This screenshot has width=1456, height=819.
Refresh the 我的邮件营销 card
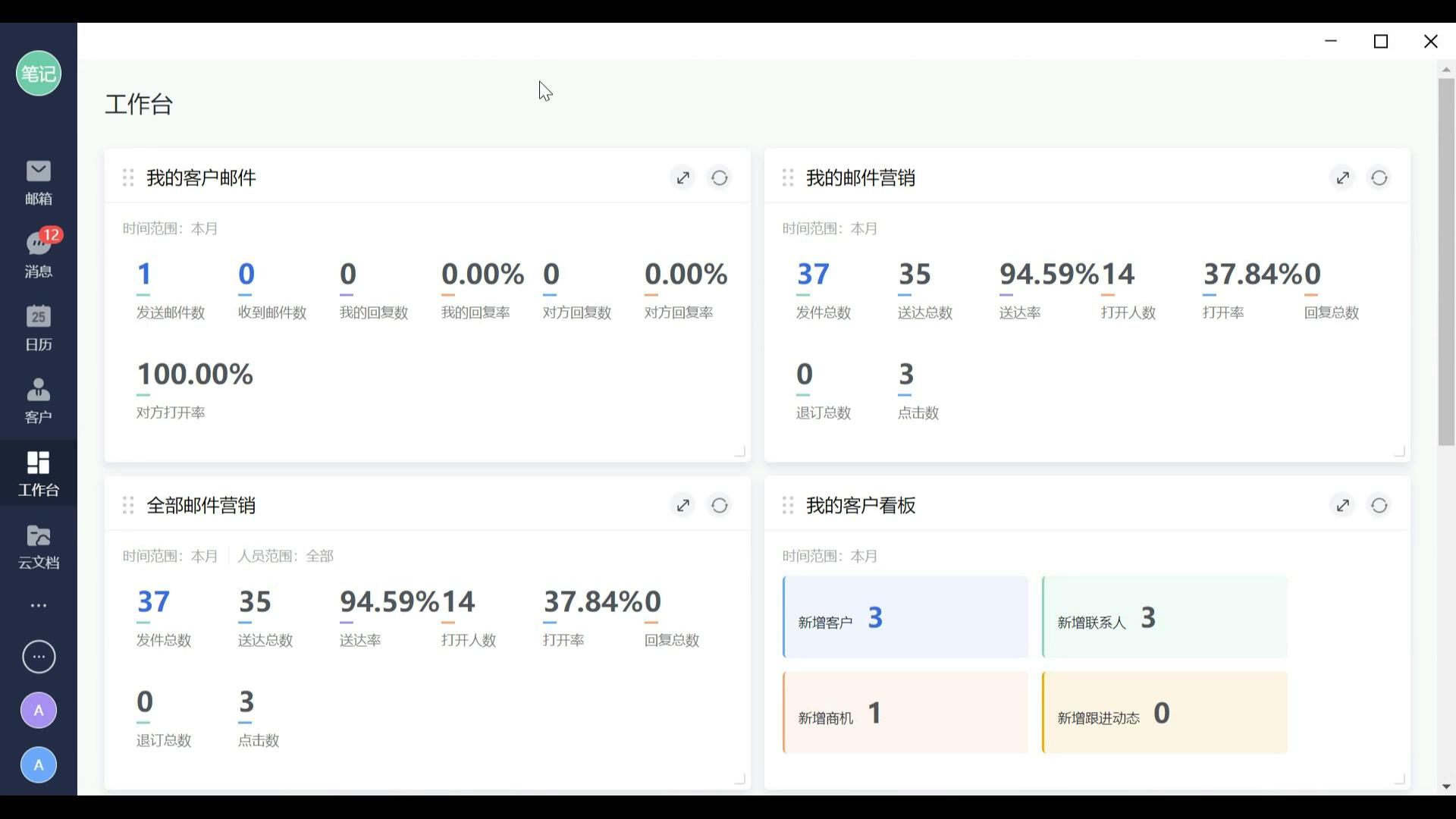click(x=1379, y=177)
